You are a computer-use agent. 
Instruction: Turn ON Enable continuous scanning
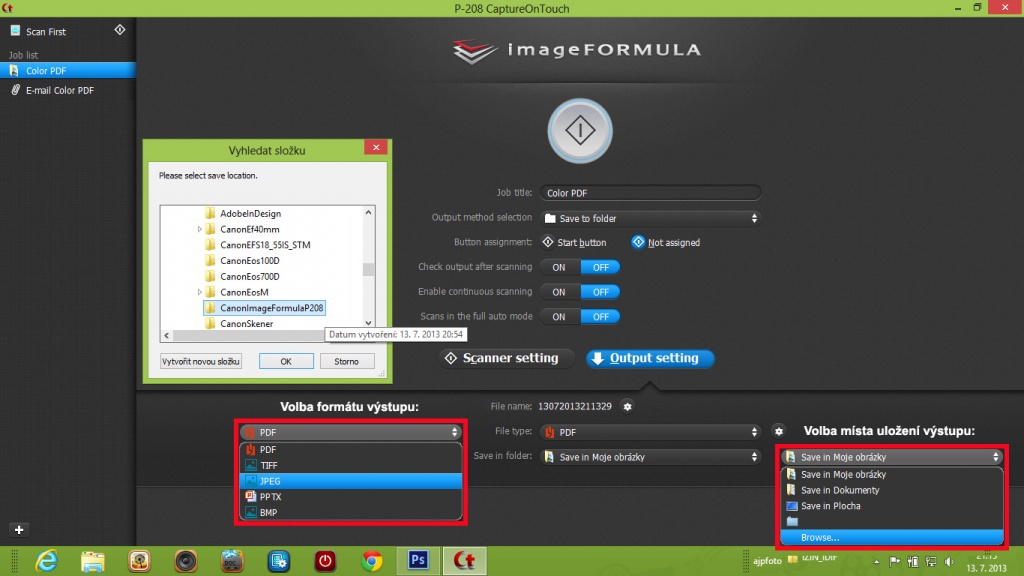[559, 292]
